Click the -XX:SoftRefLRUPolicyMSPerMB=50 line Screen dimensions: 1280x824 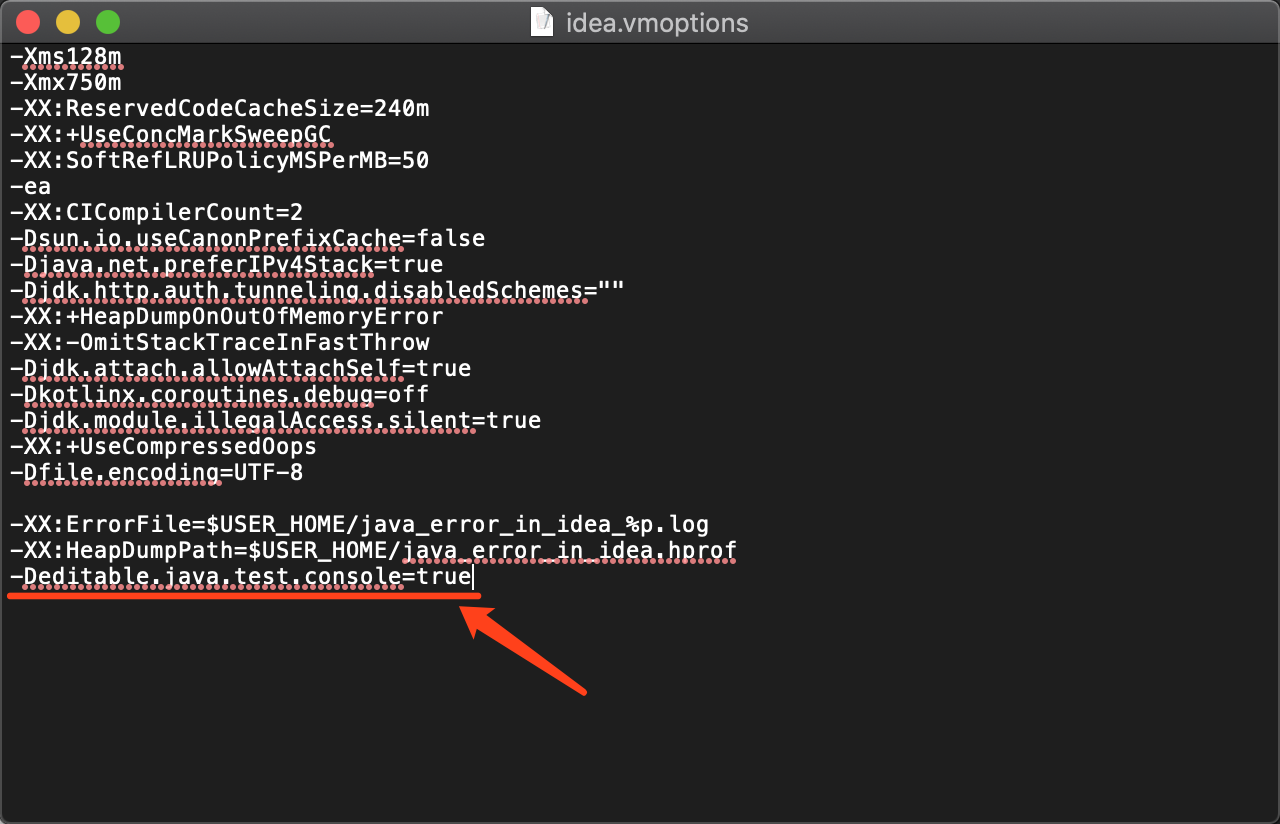point(220,160)
